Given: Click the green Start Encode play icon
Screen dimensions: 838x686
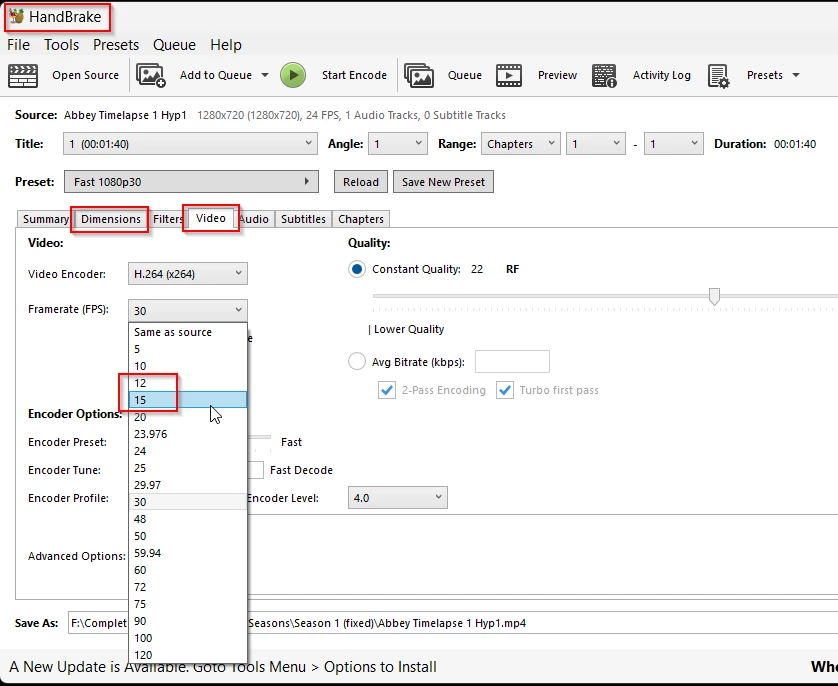Looking at the screenshot, I should [x=293, y=75].
